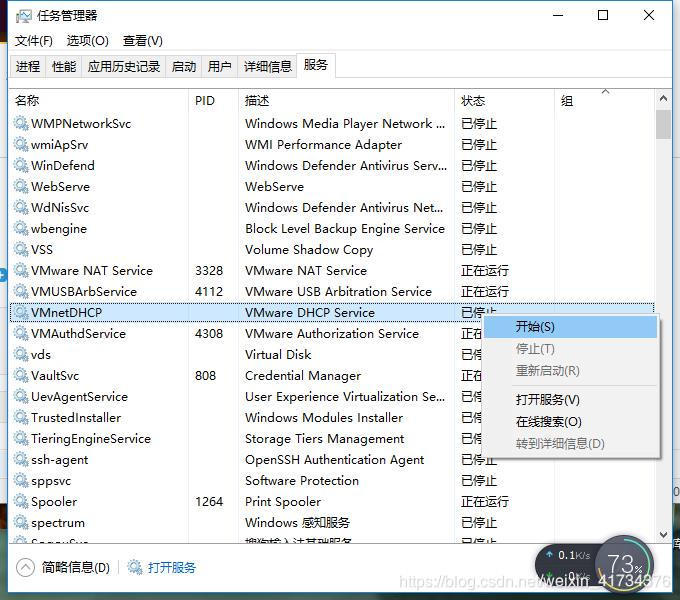Image resolution: width=680 pixels, height=600 pixels.
Task: Select the Volume Shadow Copy description
Action: (309, 250)
